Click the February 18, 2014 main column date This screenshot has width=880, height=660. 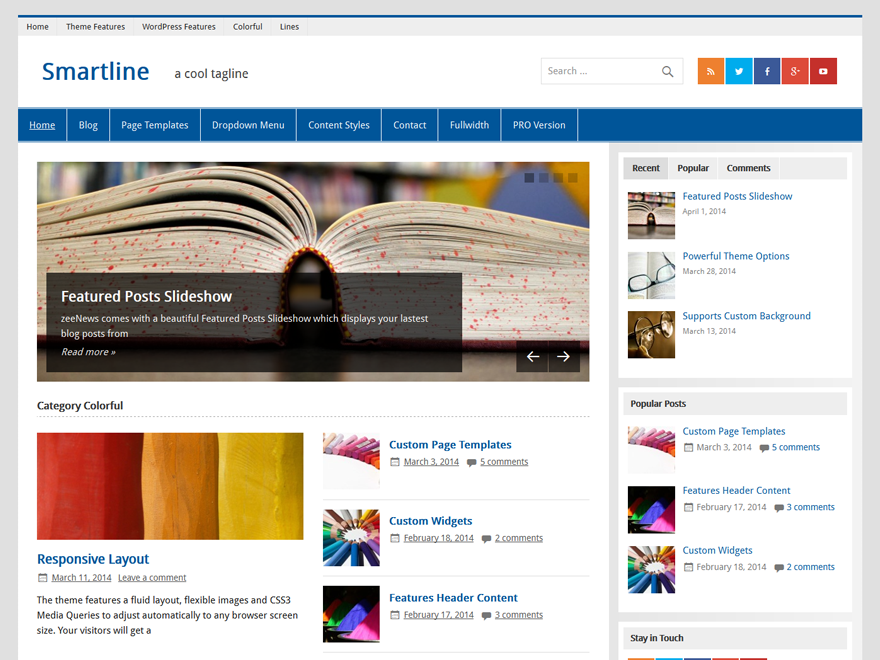coord(438,538)
